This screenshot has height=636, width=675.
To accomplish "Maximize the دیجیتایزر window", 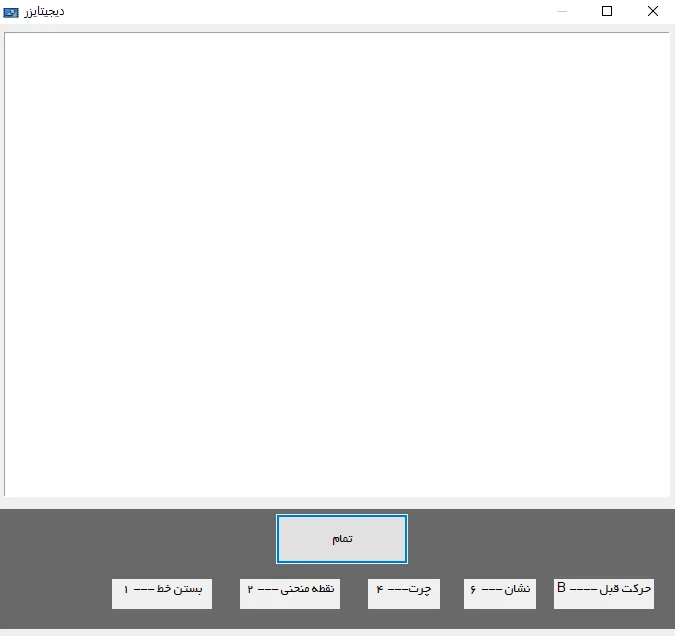I will point(607,11).
